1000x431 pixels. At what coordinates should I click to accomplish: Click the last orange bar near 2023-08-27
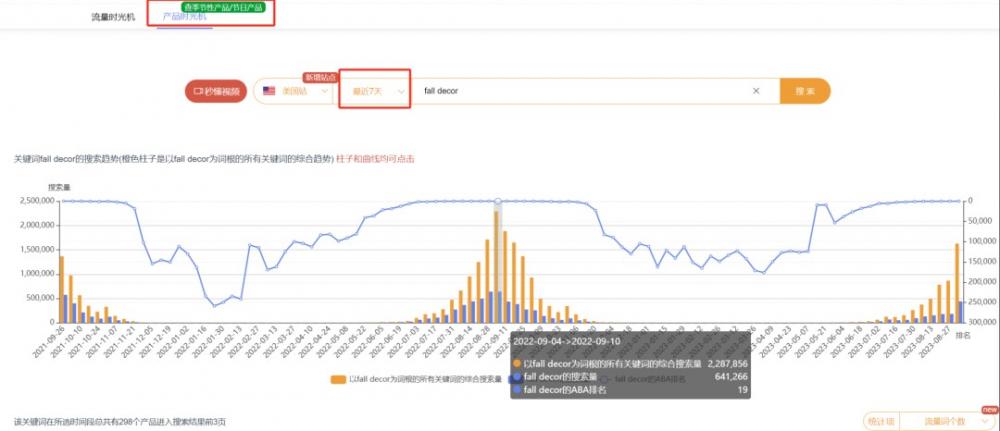click(x=957, y=283)
